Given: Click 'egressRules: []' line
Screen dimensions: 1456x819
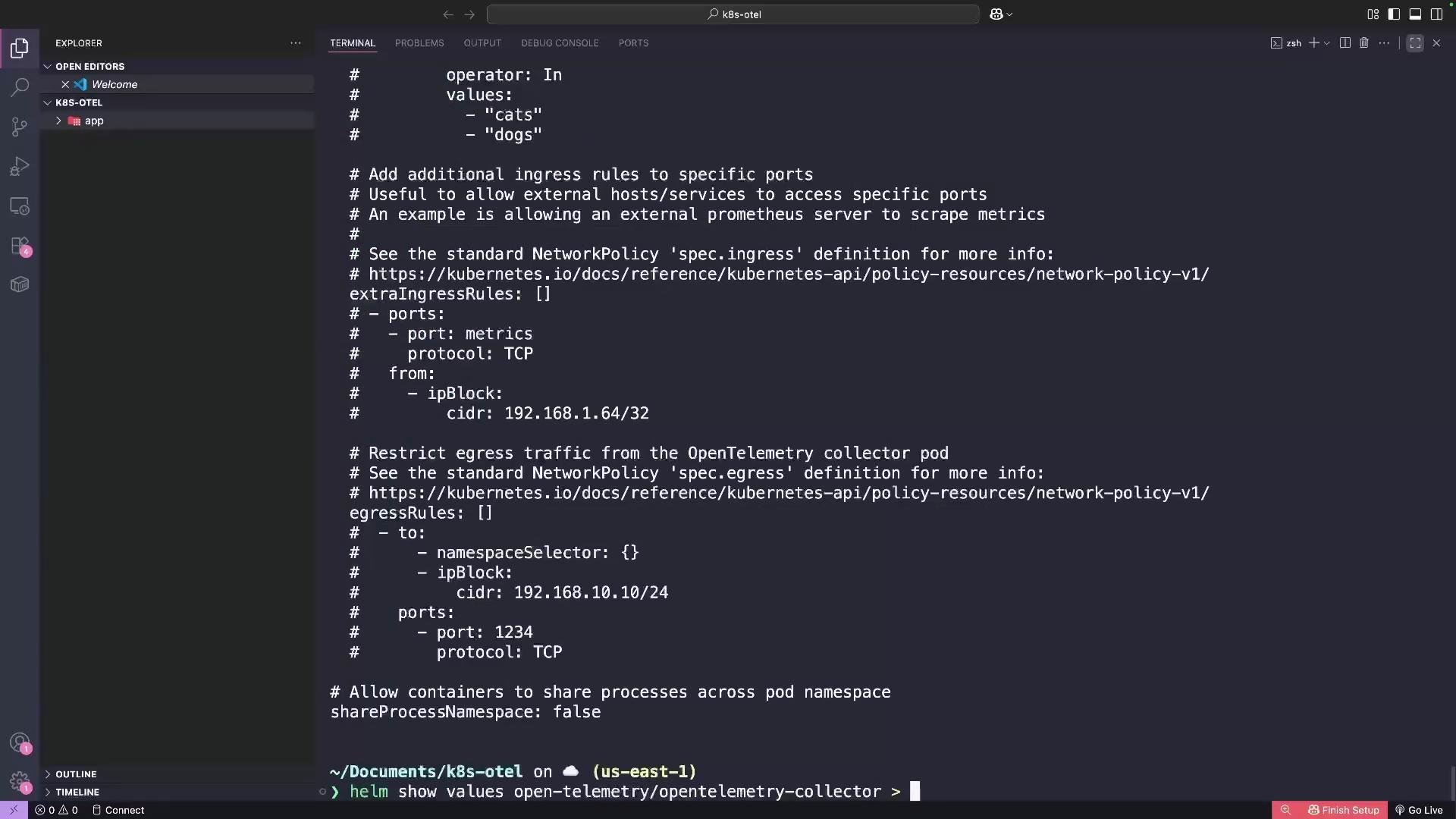Looking at the screenshot, I should 421,513.
